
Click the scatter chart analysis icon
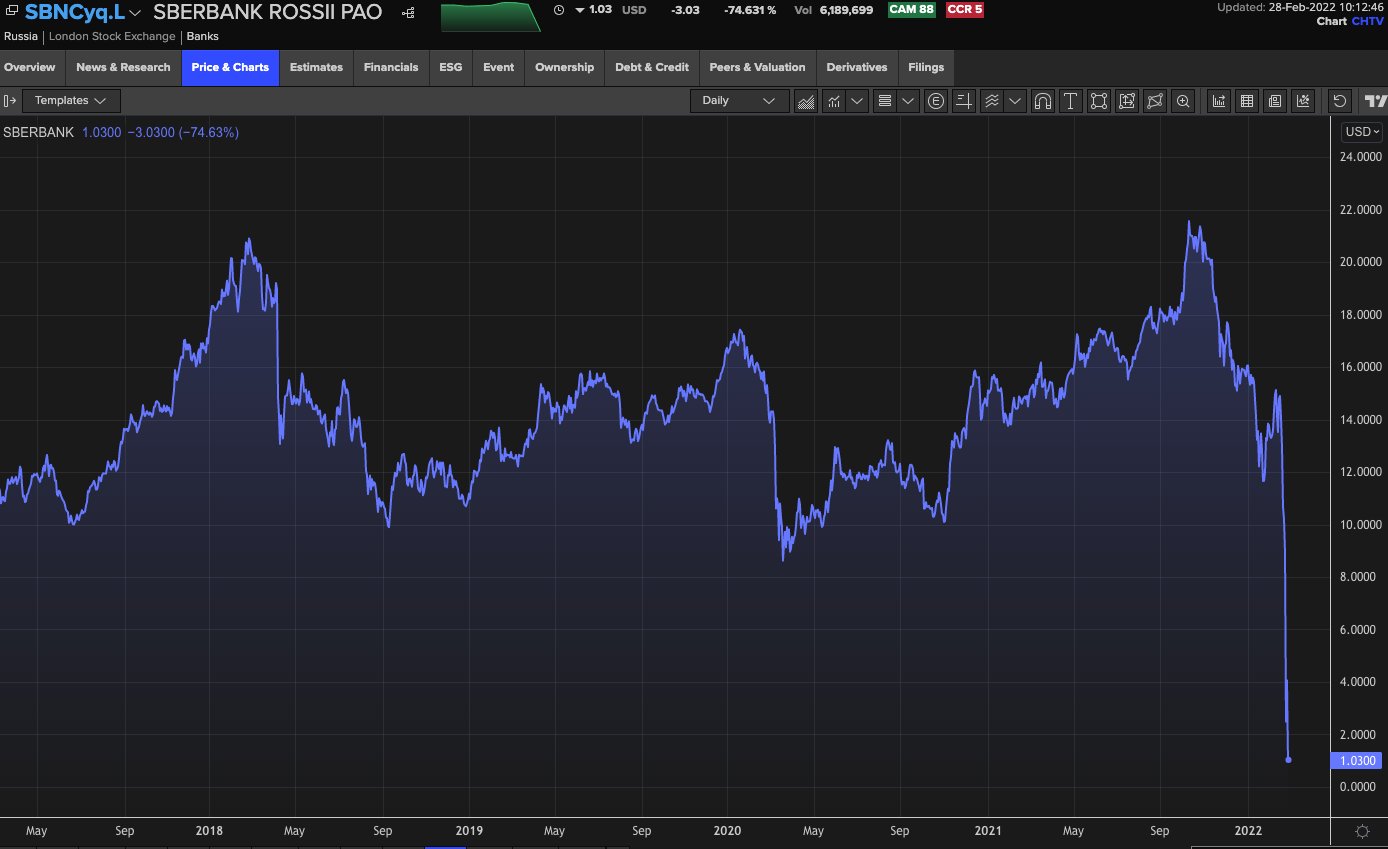pyautogui.click(x=1303, y=101)
